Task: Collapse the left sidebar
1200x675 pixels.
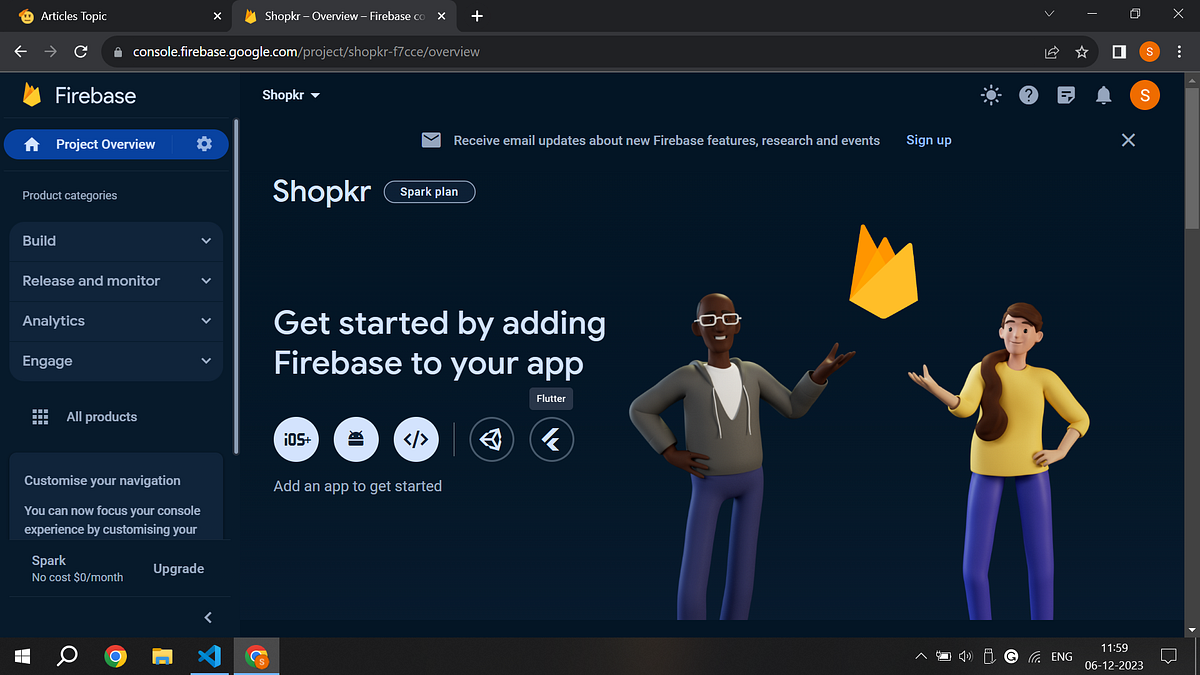Action: (x=207, y=617)
